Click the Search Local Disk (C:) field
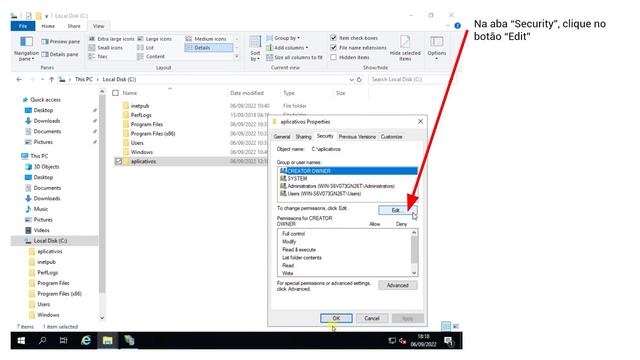This screenshot has width=640, height=360. click(409, 80)
